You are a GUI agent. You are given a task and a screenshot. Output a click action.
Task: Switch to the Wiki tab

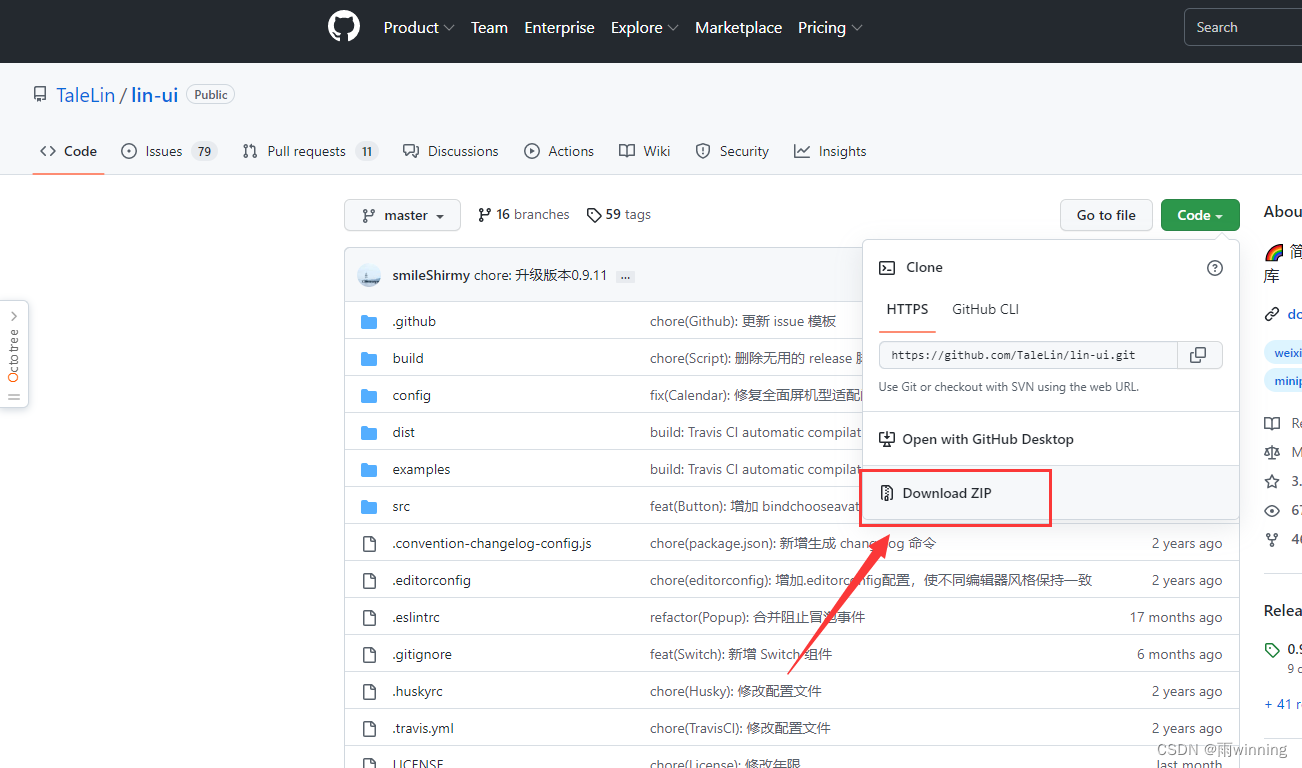[x=644, y=152]
